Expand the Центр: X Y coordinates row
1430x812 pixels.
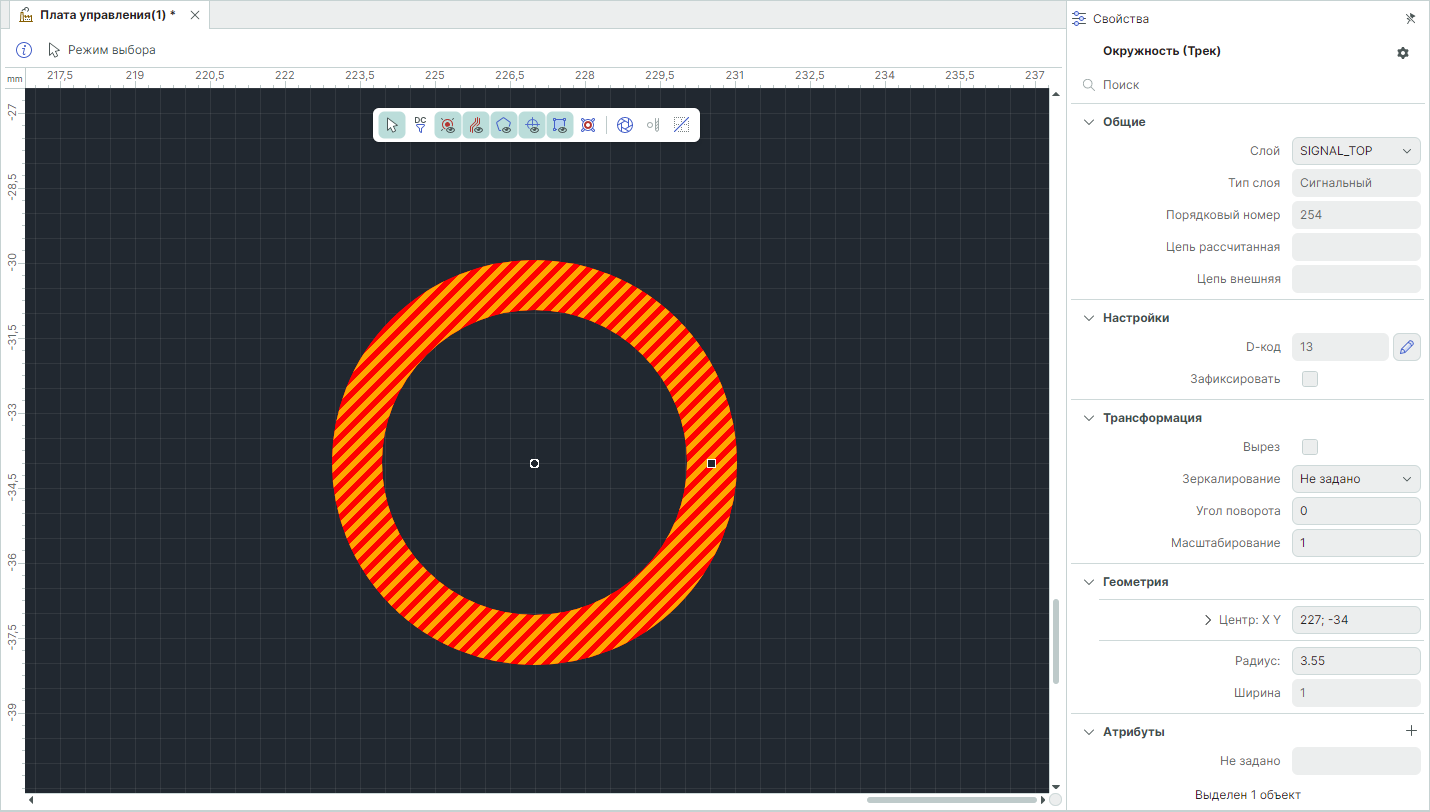pos(1209,620)
